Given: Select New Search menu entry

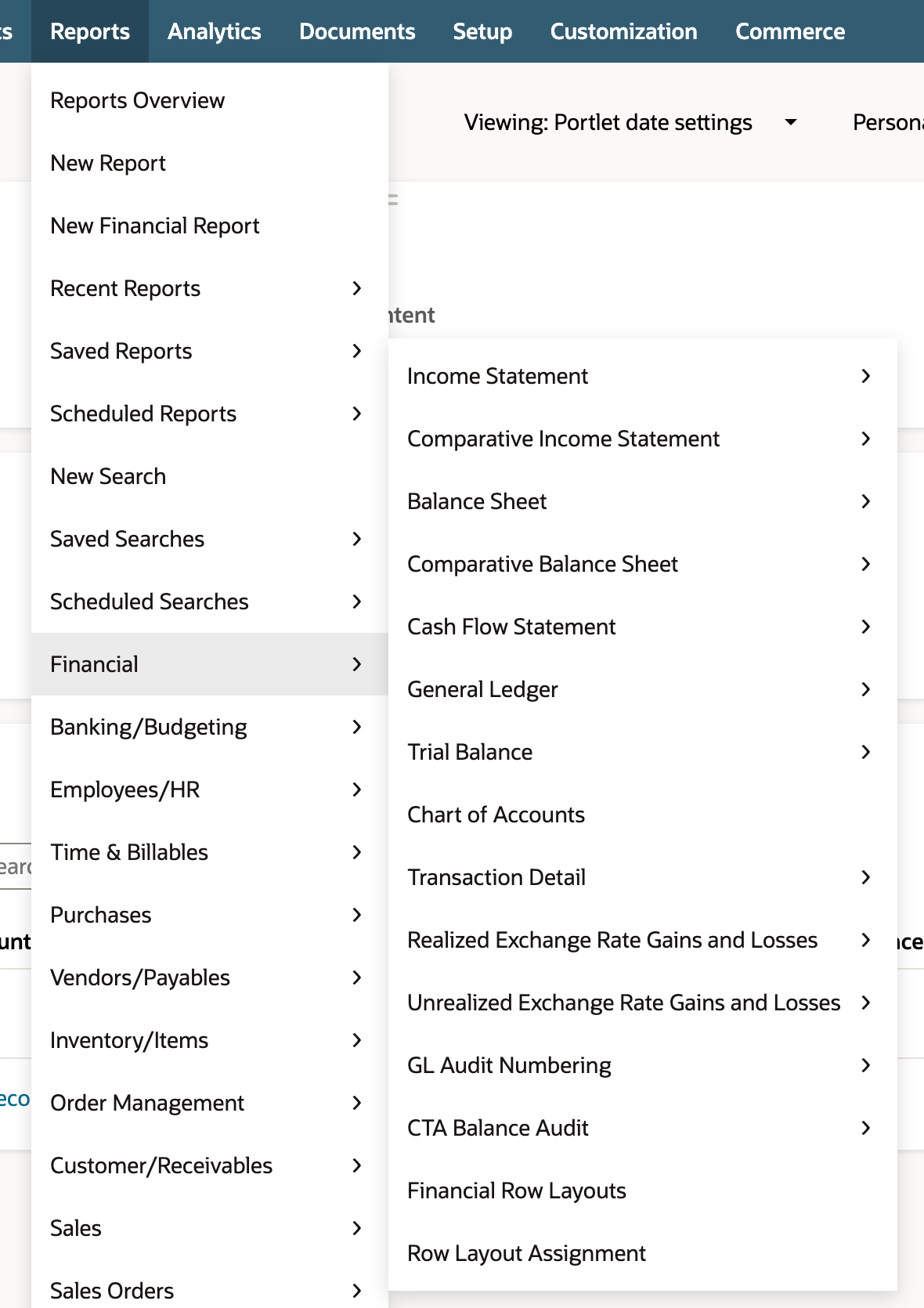Looking at the screenshot, I should (210, 476).
